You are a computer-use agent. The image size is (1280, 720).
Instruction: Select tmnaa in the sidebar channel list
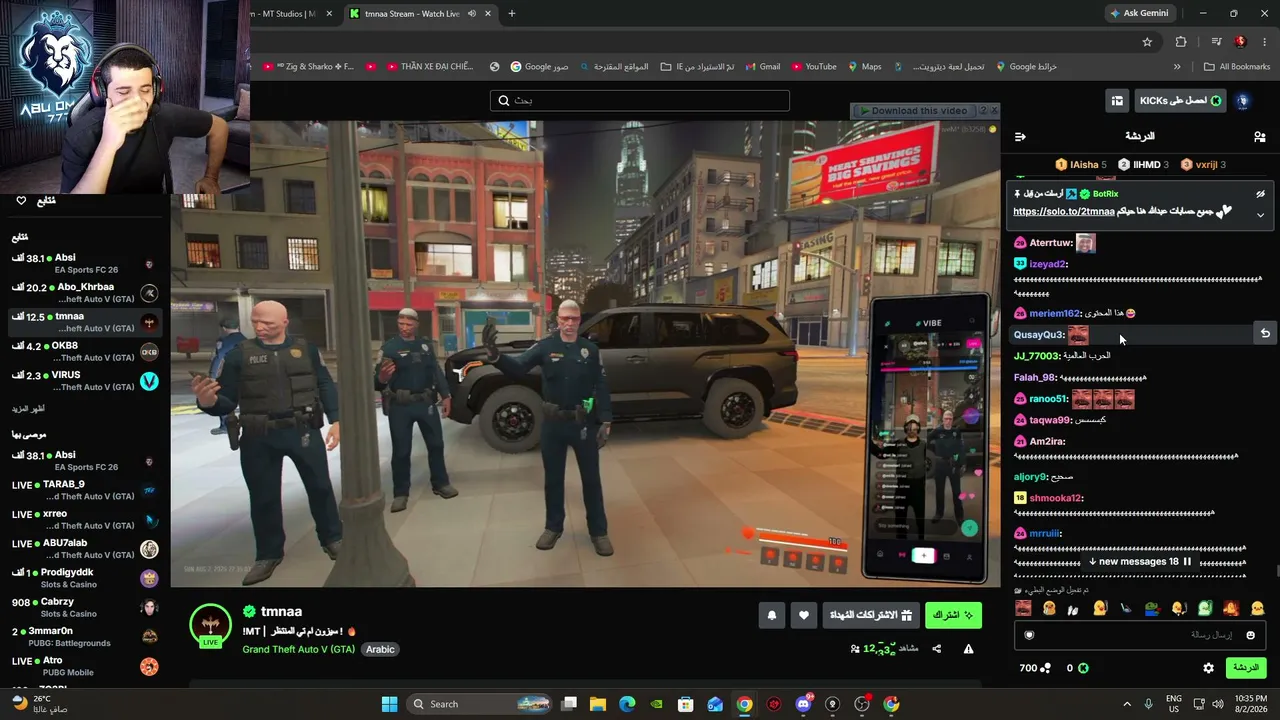(85, 322)
